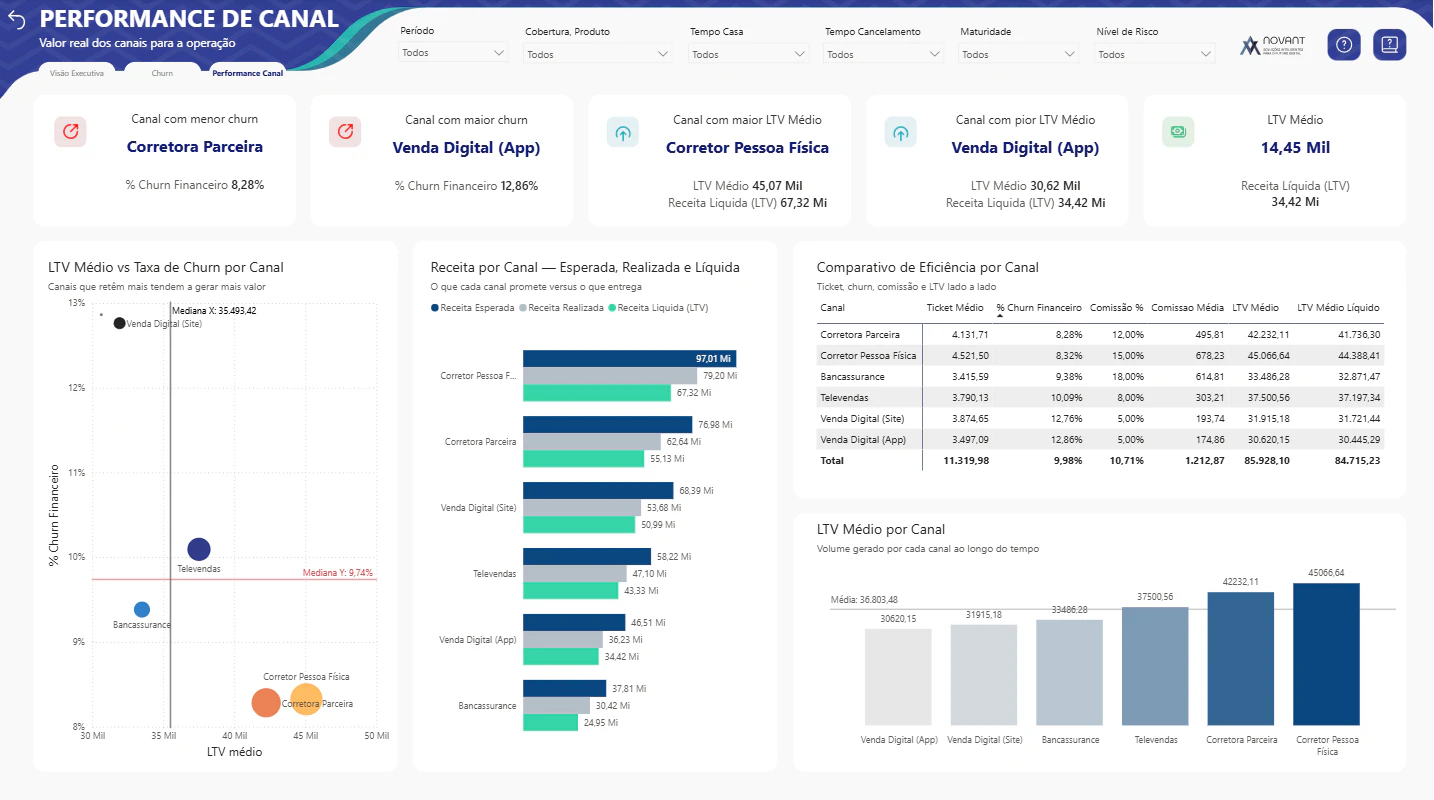Select the Bancassurance bubble in the scatter chart
The height and width of the screenshot is (800, 1434).
pos(142,609)
